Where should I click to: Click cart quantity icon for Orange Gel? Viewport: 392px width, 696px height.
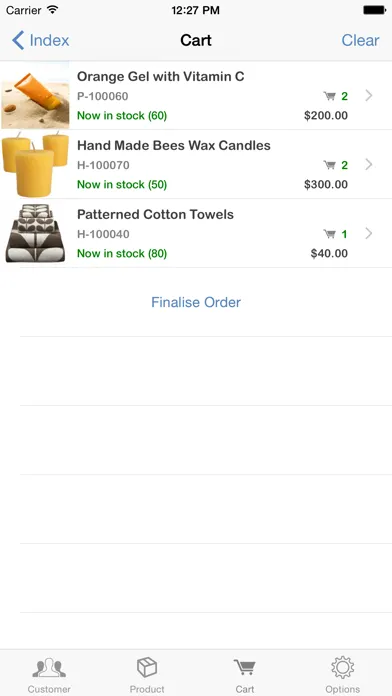coord(329,96)
